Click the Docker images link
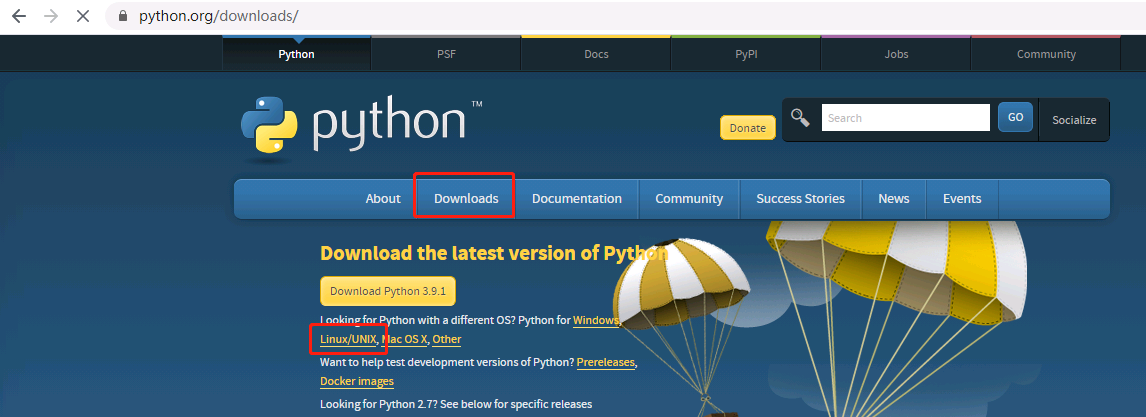 click(x=357, y=381)
